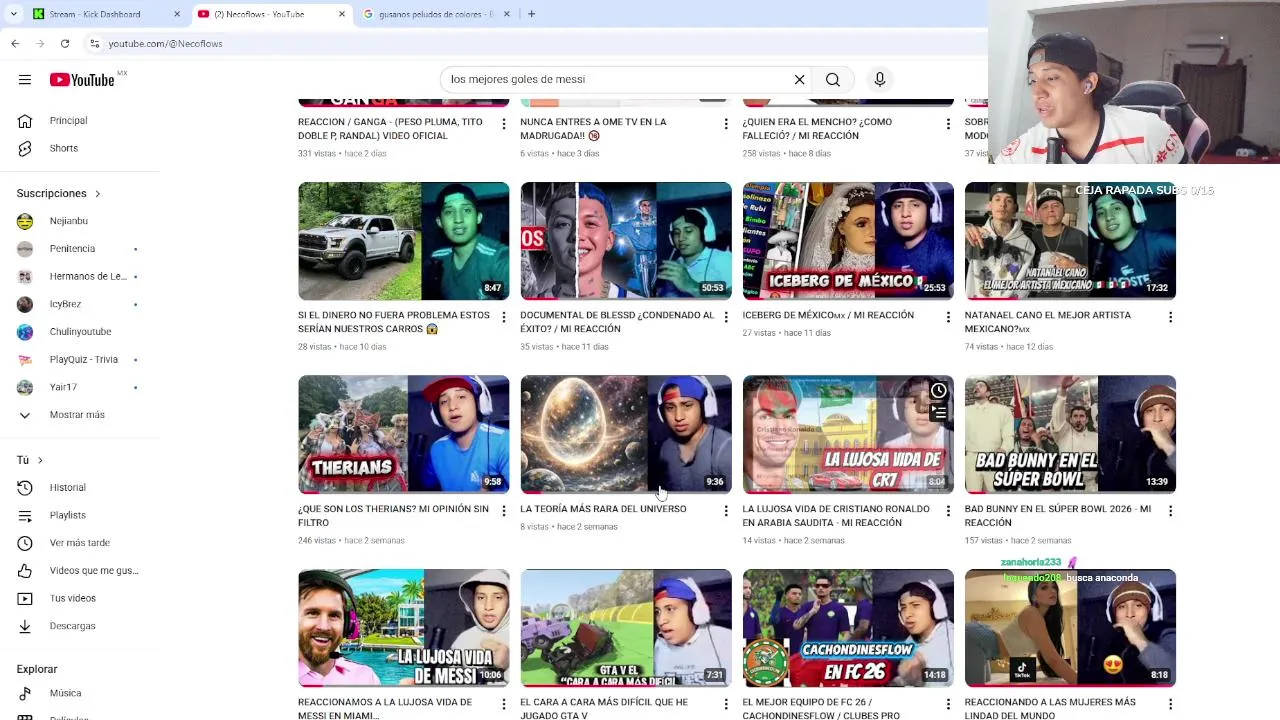Open THERIANS video thumbnail

[x=403, y=435]
